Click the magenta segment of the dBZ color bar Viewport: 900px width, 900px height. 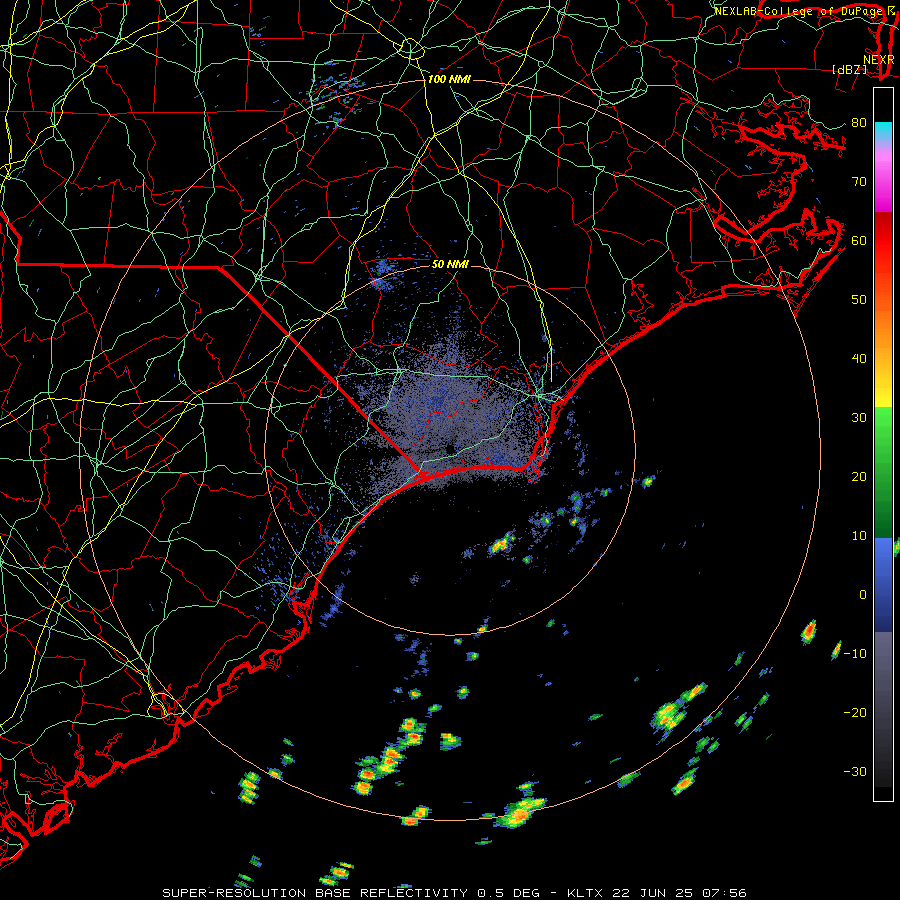click(883, 184)
